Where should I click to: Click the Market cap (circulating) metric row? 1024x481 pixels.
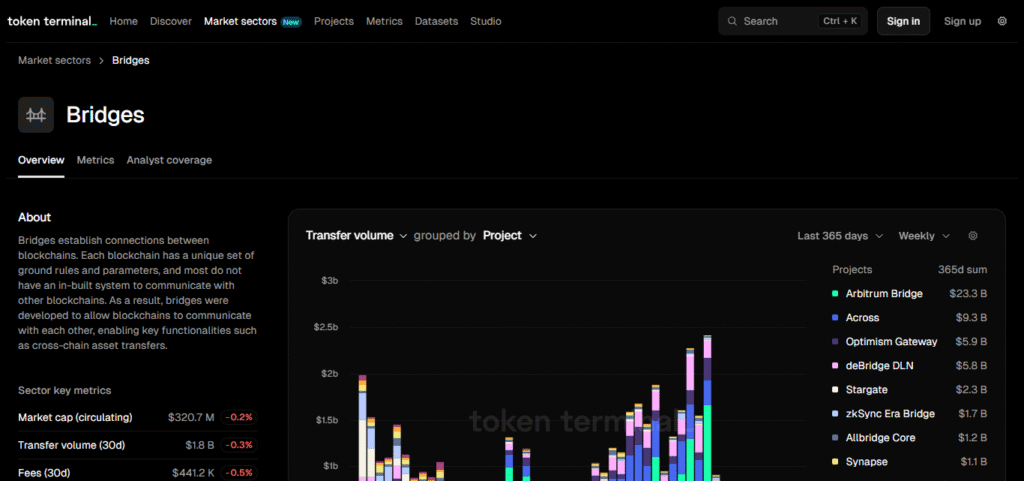click(138, 417)
